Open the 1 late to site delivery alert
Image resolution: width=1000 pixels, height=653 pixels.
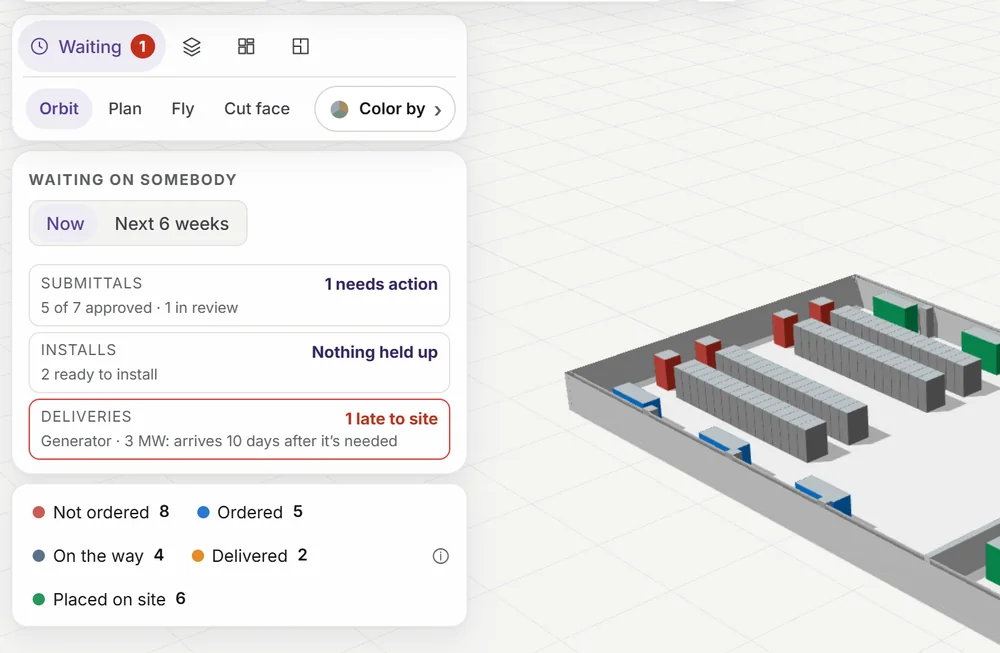point(239,429)
